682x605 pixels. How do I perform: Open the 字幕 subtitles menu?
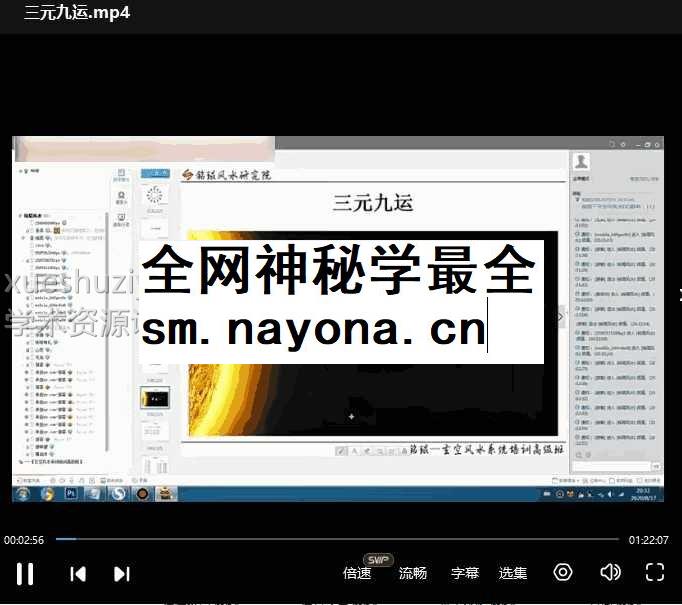(x=465, y=573)
